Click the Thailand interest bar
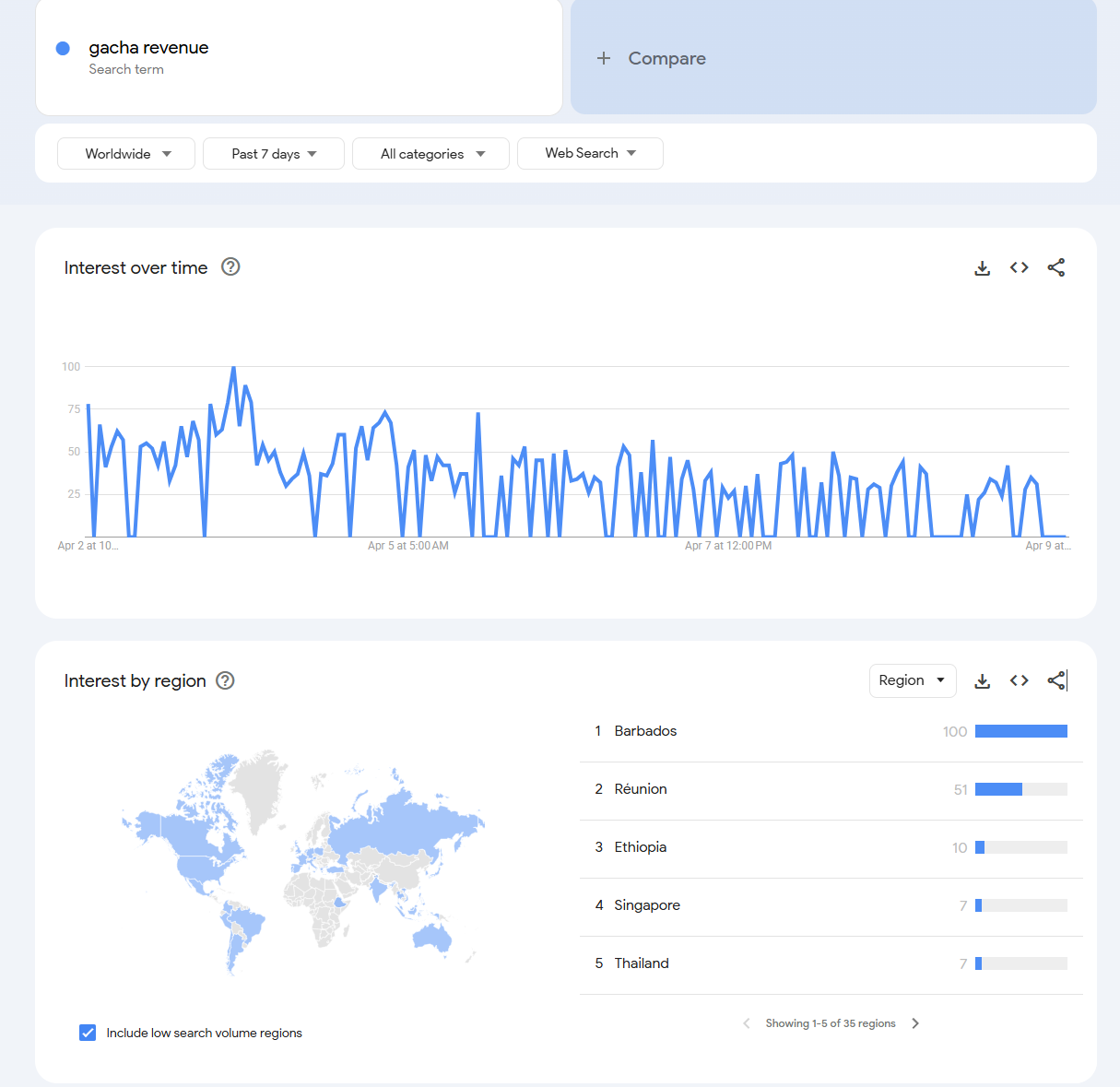The image size is (1120, 1087). point(1021,963)
